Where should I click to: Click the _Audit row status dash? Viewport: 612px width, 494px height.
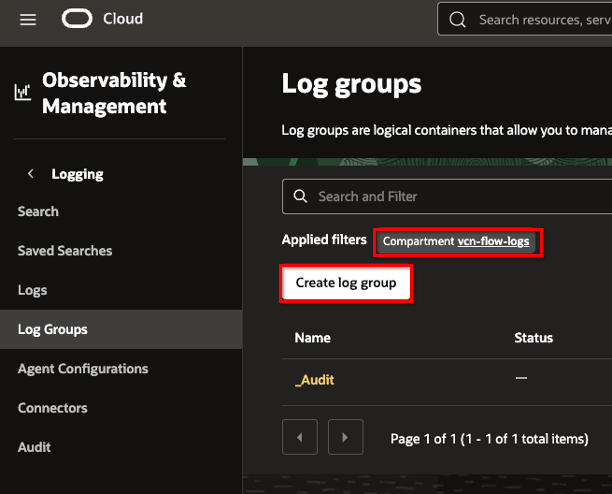(x=521, y=378)
